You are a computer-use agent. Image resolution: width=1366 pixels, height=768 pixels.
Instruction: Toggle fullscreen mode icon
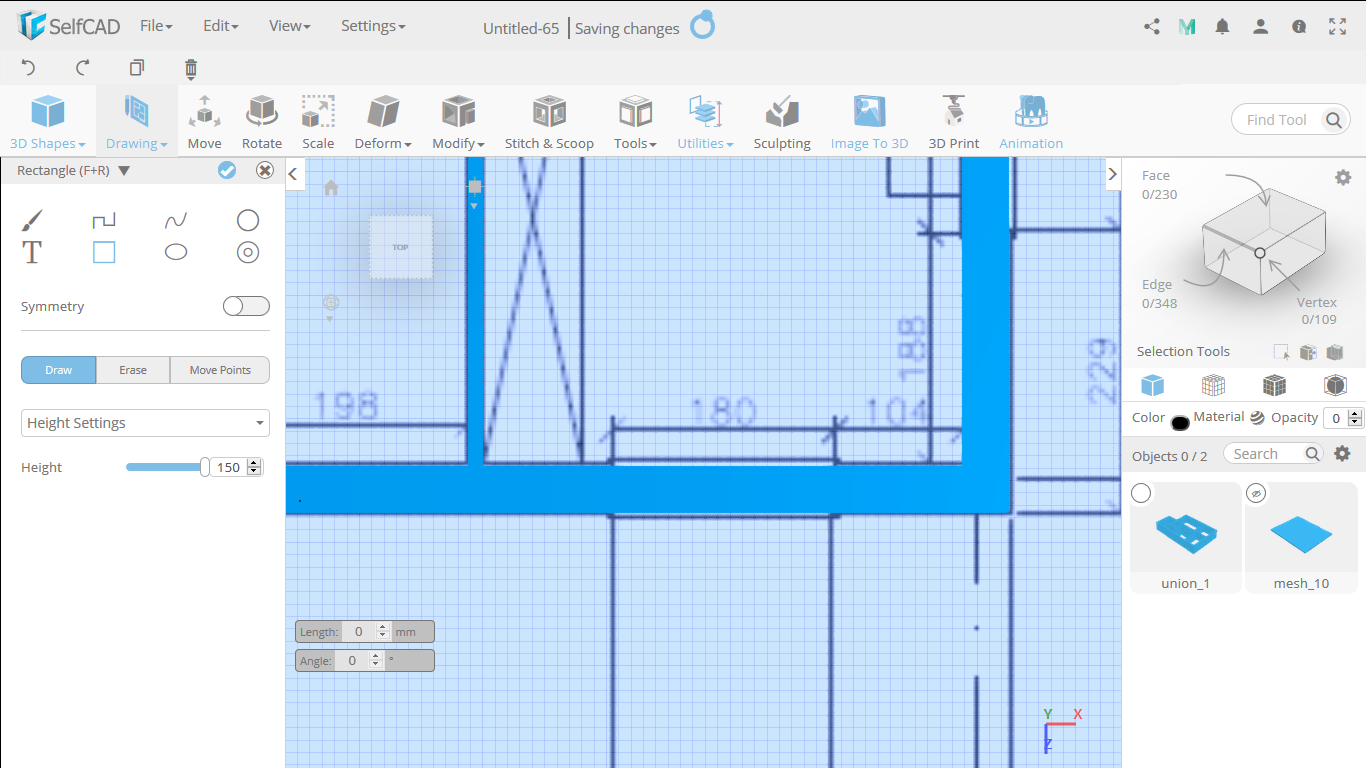[x=1338, y=27]
